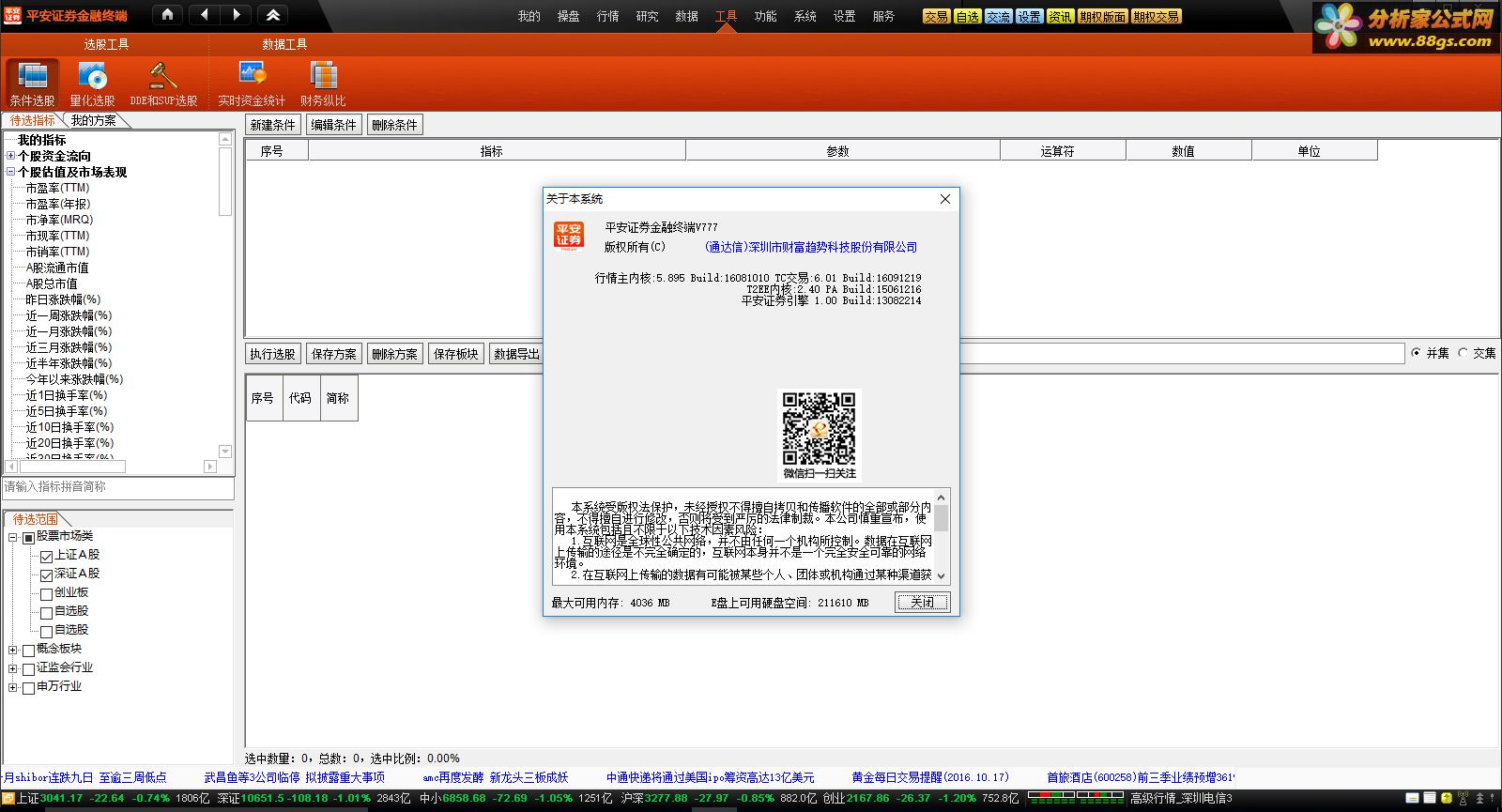
Task: Collapse toolbar with double-chevron up icon
Action: click(273, 15)
